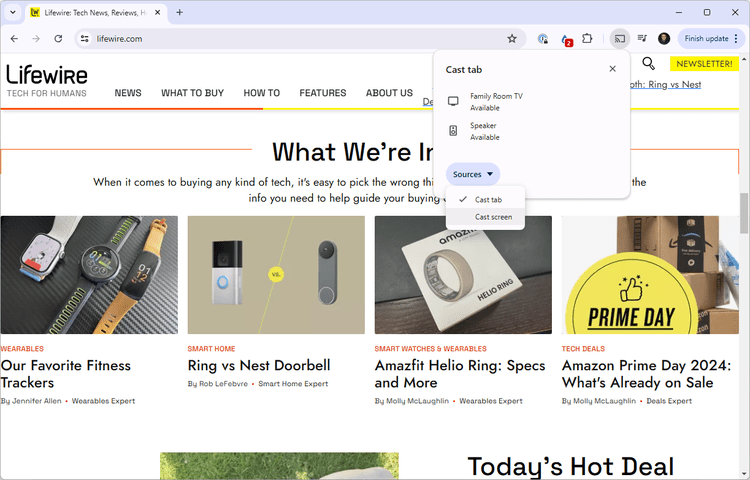
Task: Click the Cast icon in the toolbar
Action: click(x=619, y=39)
